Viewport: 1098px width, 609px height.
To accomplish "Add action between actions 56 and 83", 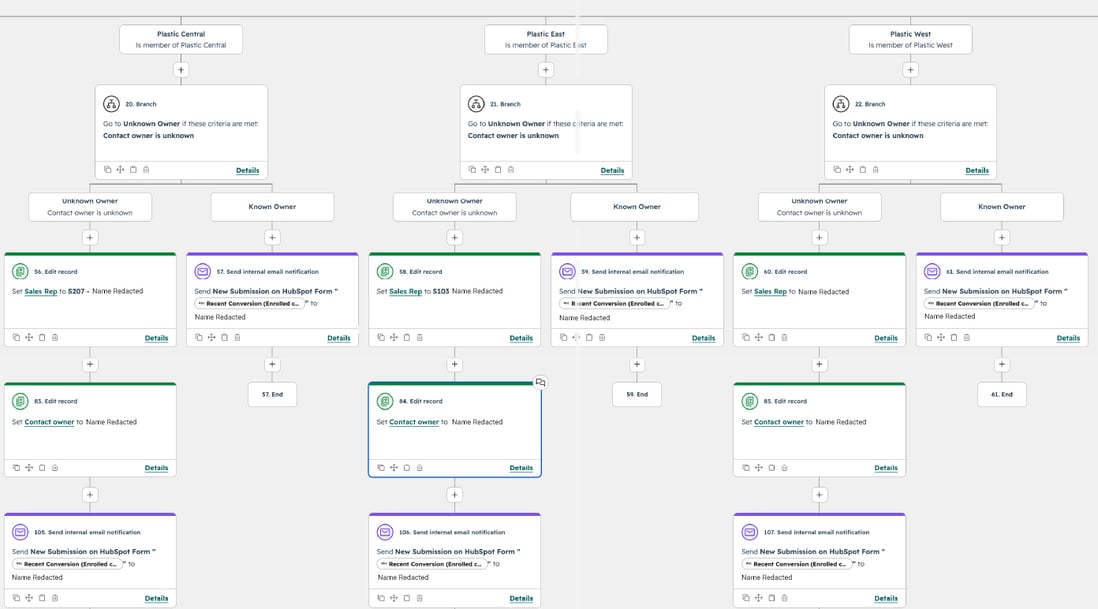I will [90, 365].
